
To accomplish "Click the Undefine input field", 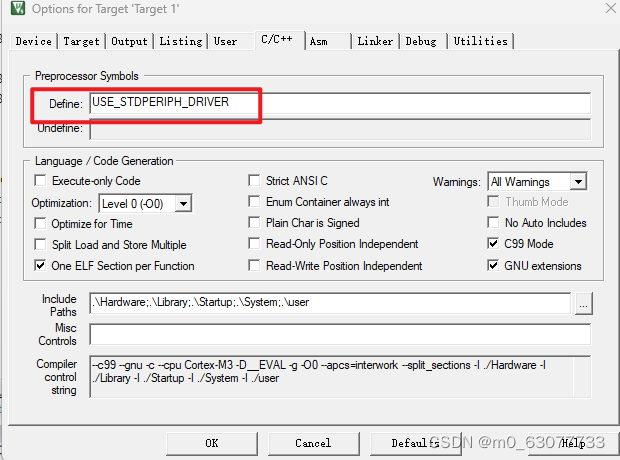I will coord(340,129).
